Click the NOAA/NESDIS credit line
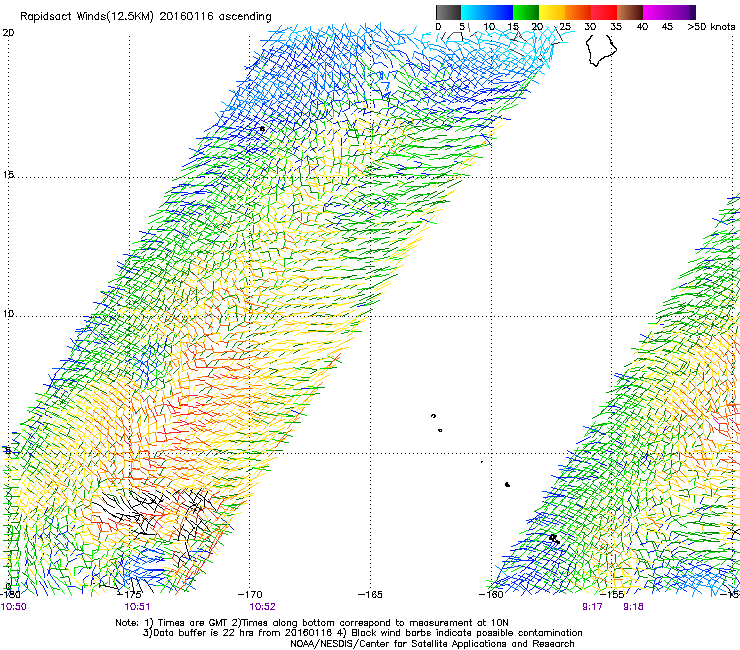This screenshot has height=650, width=740. [432, 644]
